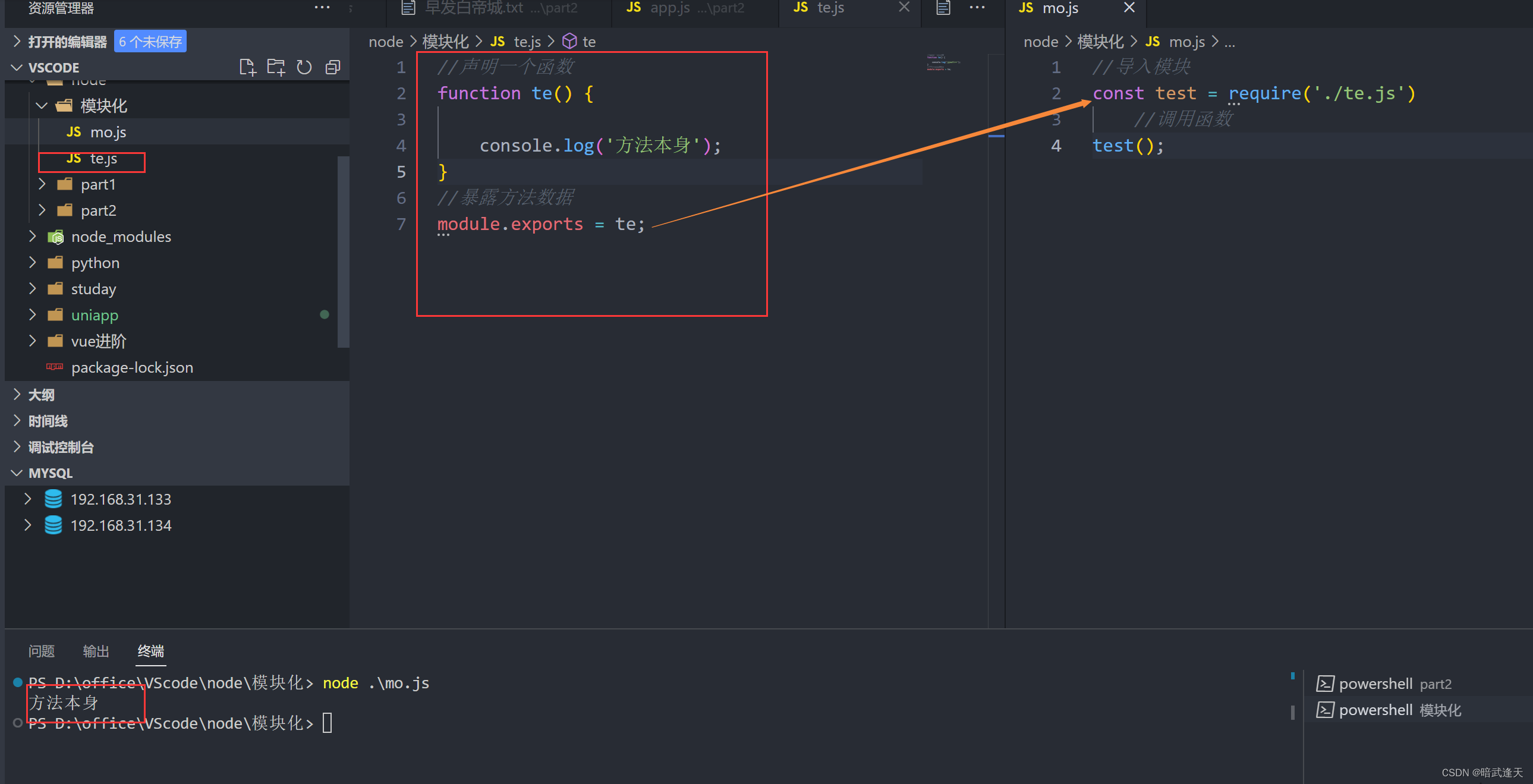Click the database icon for 192.168.31.134
This screenshot has width=1533, height=784.
(53, 525)
